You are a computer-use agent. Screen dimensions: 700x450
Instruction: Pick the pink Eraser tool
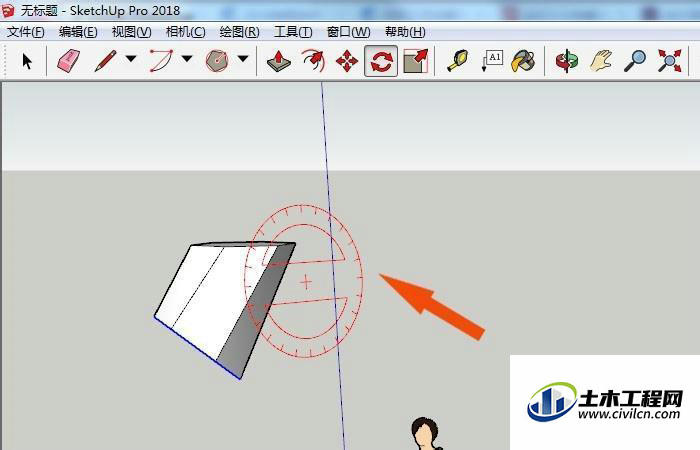pos(69,61)
